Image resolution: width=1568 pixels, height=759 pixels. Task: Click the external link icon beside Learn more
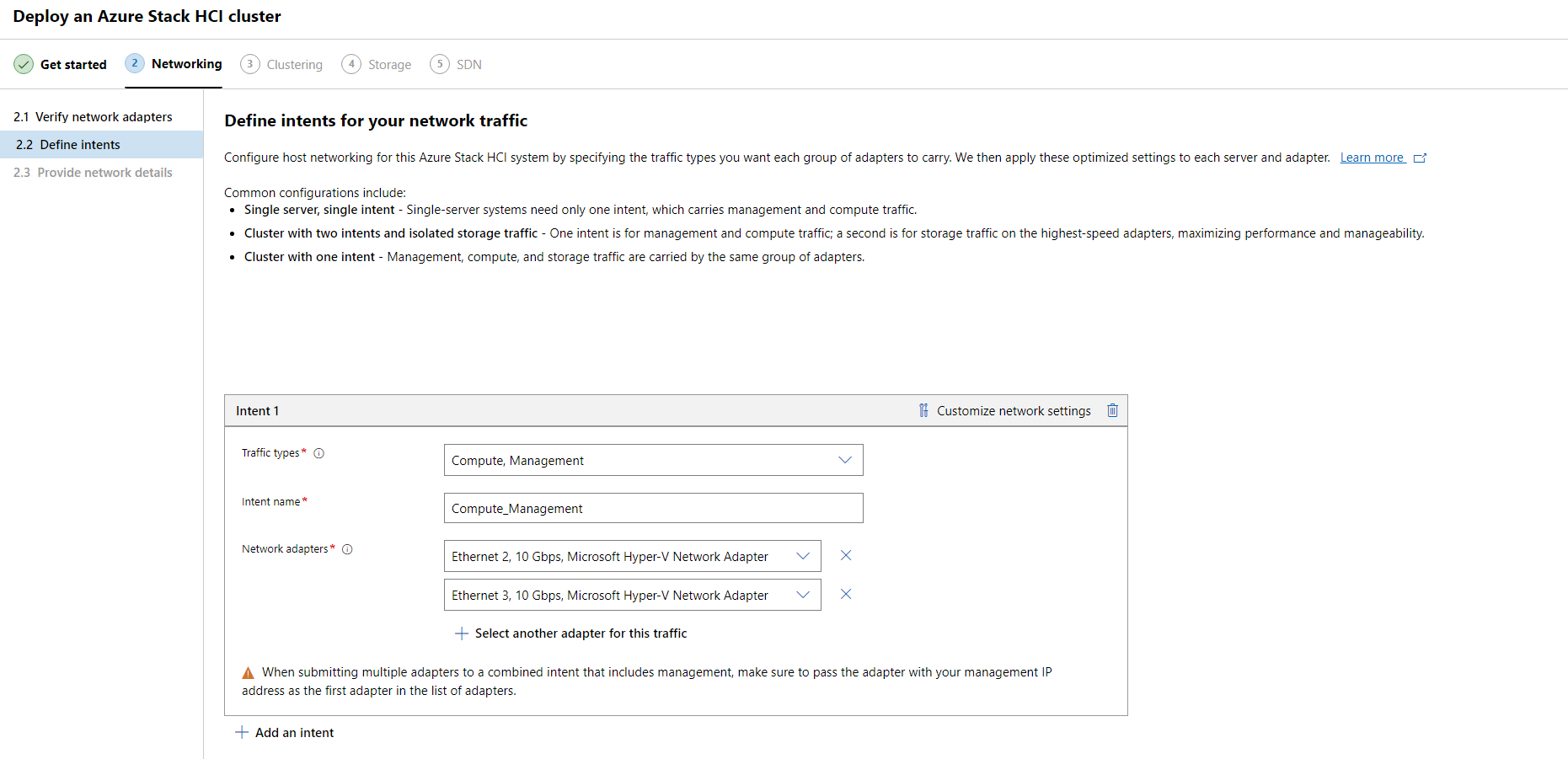(1420, 158)
